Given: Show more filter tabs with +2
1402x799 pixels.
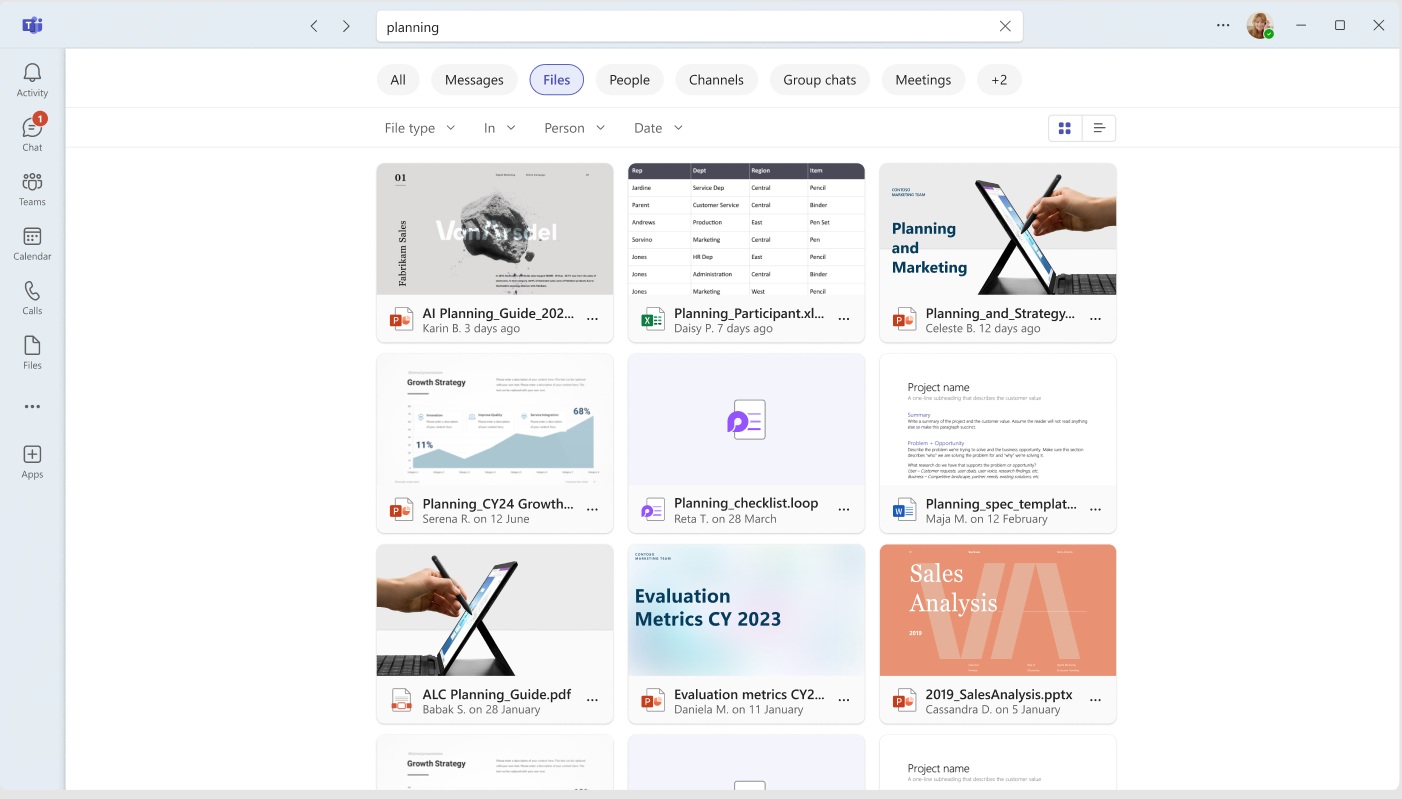Looking at the screenshot, I should [x=998, y=79].
